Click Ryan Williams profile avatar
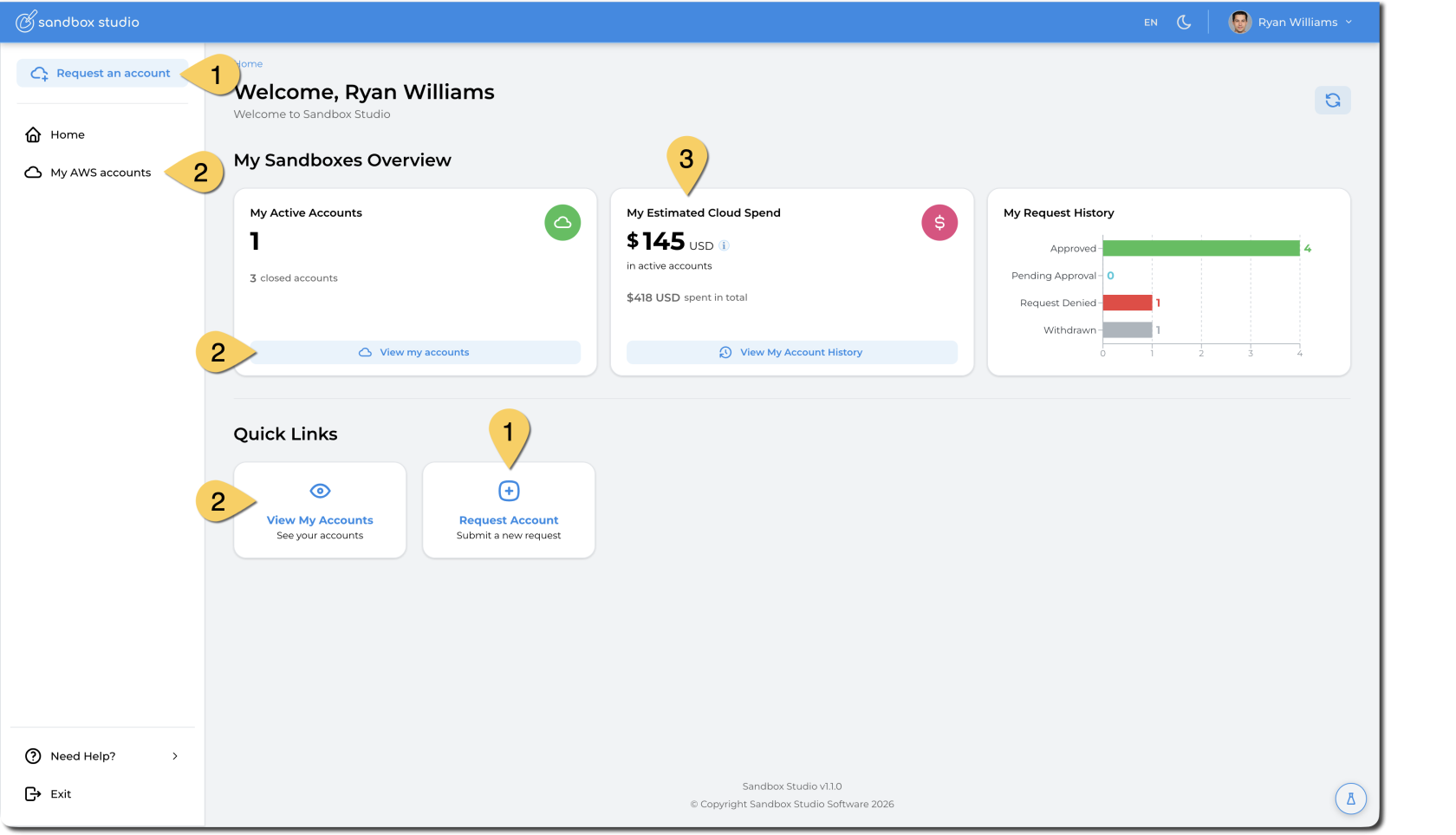 [1240, 23]
